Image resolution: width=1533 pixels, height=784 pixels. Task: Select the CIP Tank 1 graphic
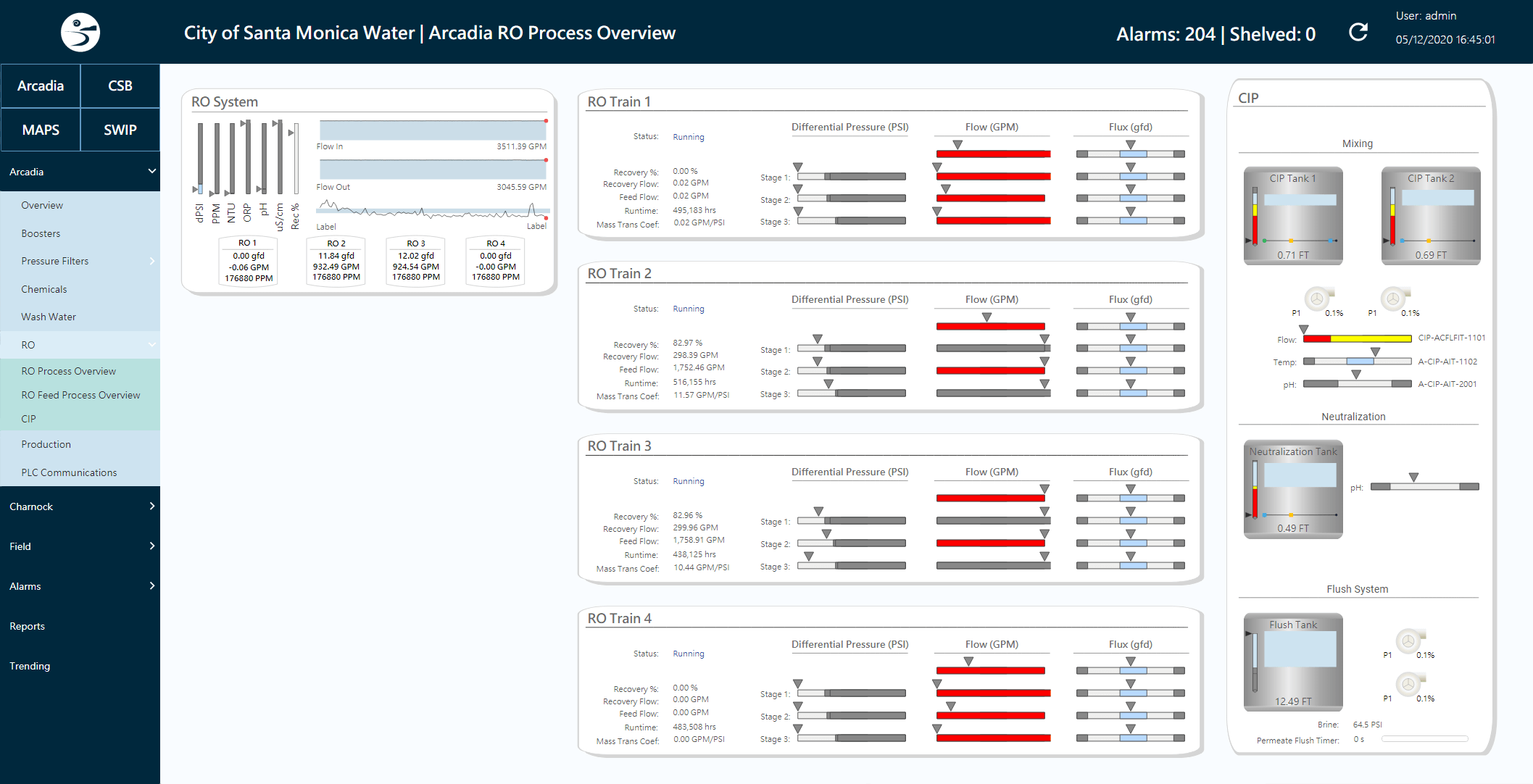pos(1293,216)
